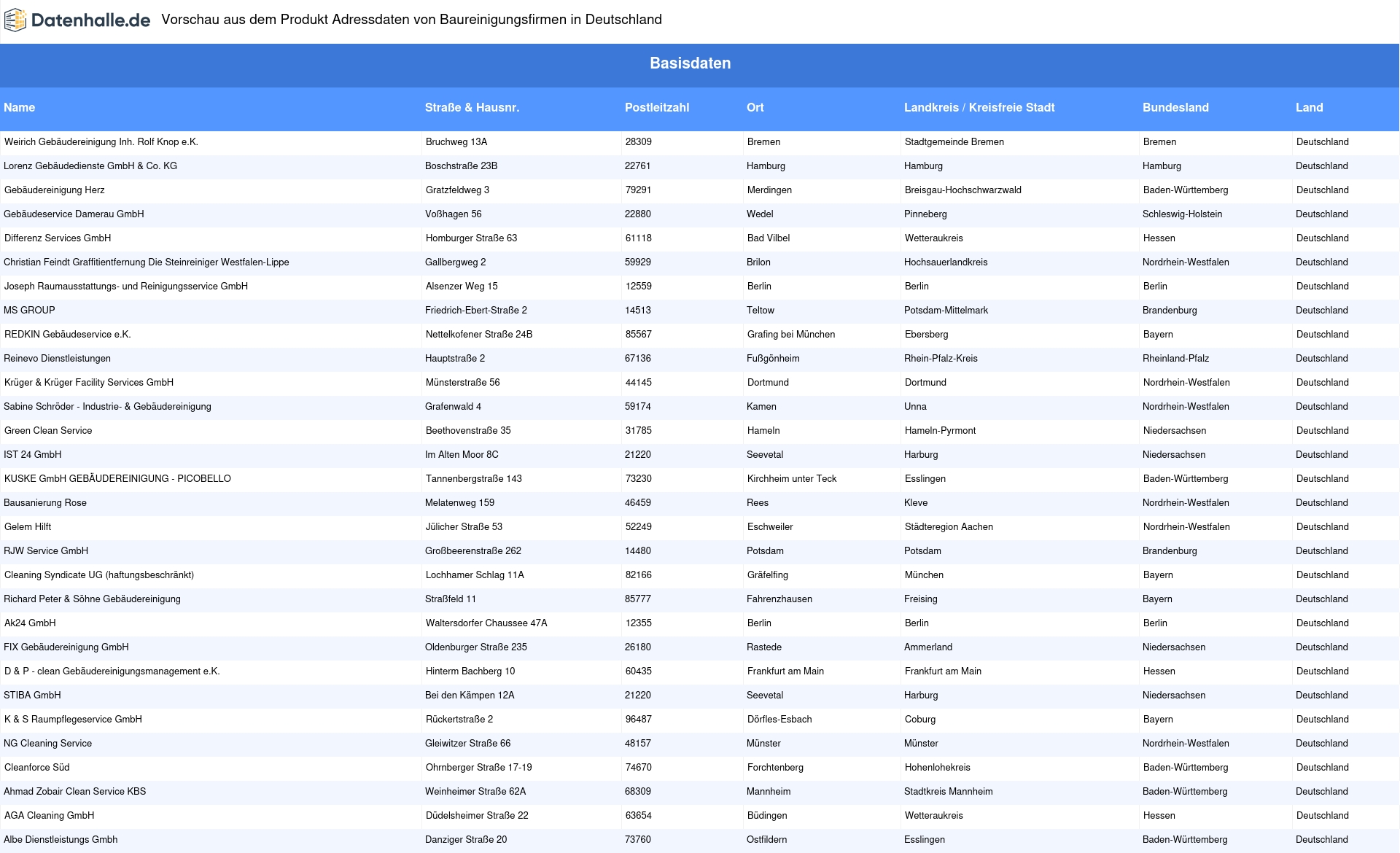Click street address Bruchweg 13A
Image resolution: width=1400 pixels, height=853 pixels.
tap(456, 142)
